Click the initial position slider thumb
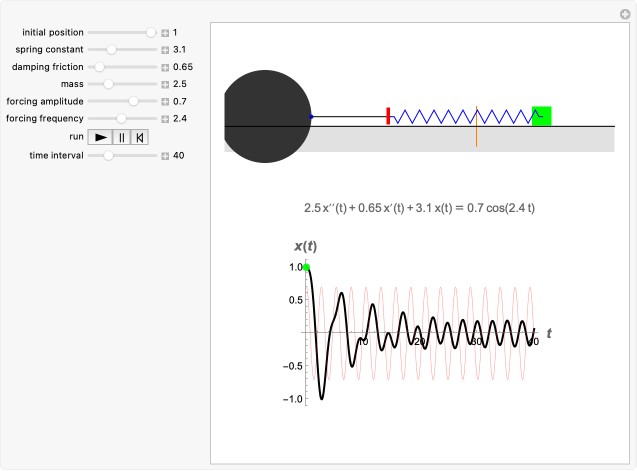Image resolution: width=637 pixels, height=471 pixels. tap(151, 32)
